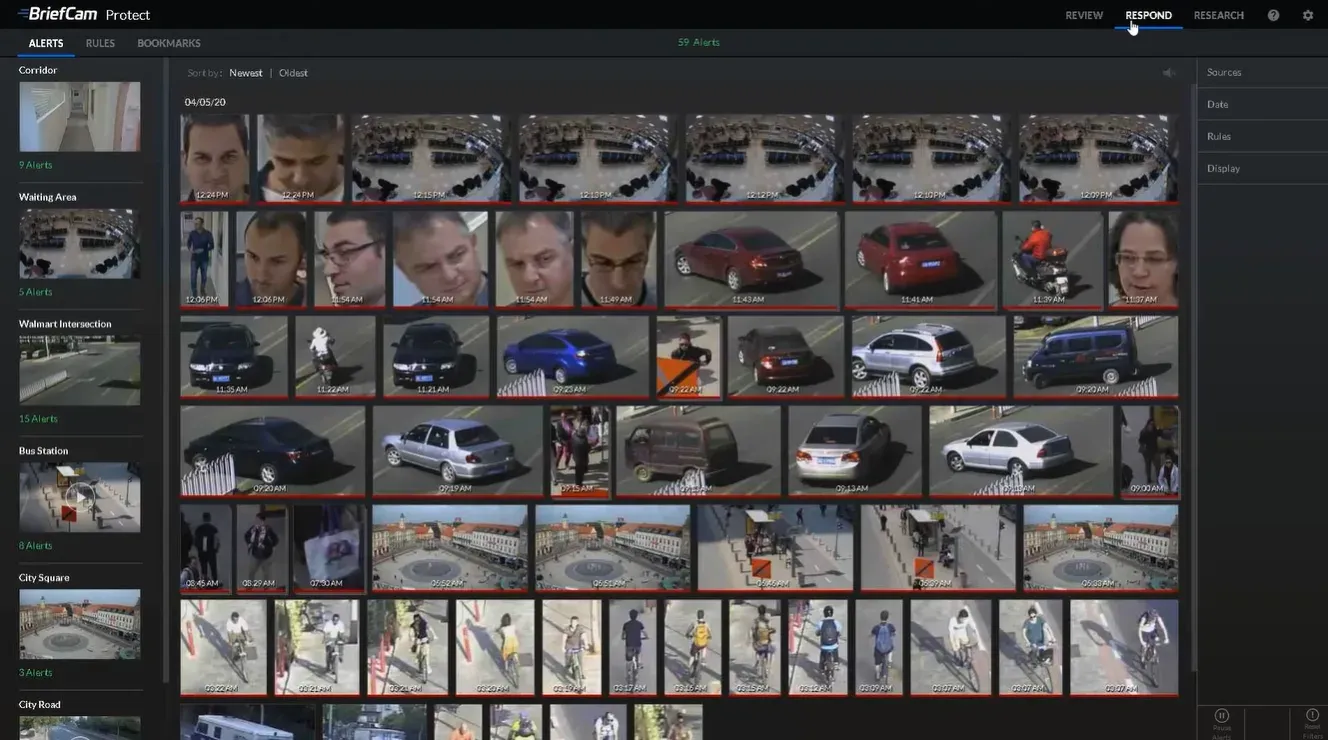Screen dimensions: 1328x740
Task: Click the '15 Alerts' text under Walmart Intersection
Action: click(38, 419)
